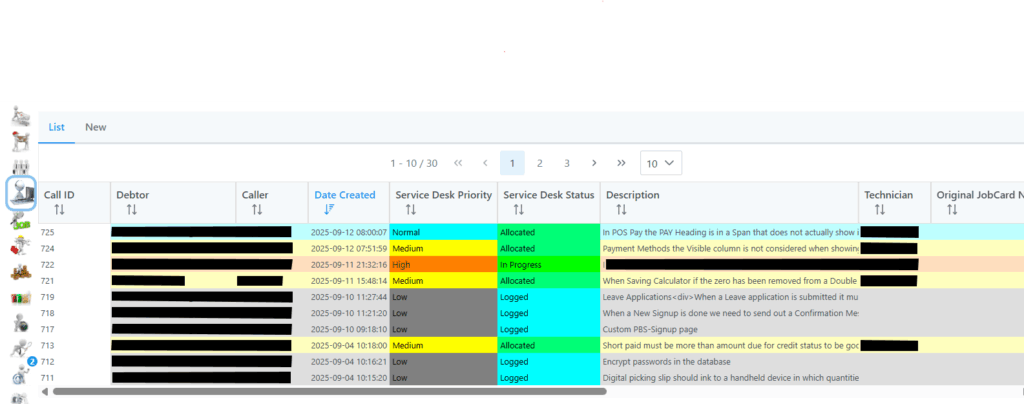Viewport: 1024px width, 404px height.
Task: Sort the Technician column
Action: click(x=879, y=210)
